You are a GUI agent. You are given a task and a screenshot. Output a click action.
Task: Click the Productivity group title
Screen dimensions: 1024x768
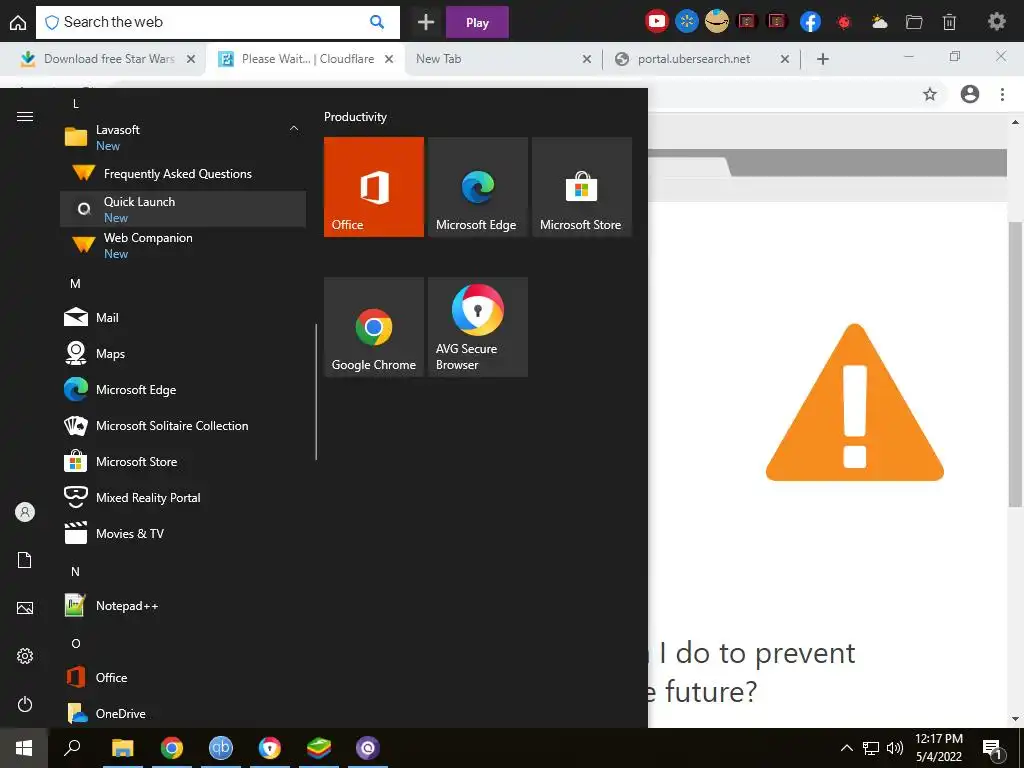click(355, 117)
